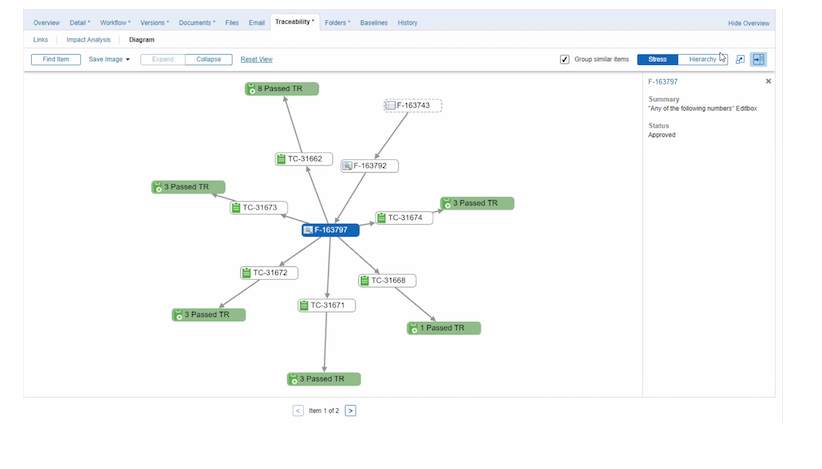Open the Save Image dropdown
822x469 pixels.
(x=109, y=59)
